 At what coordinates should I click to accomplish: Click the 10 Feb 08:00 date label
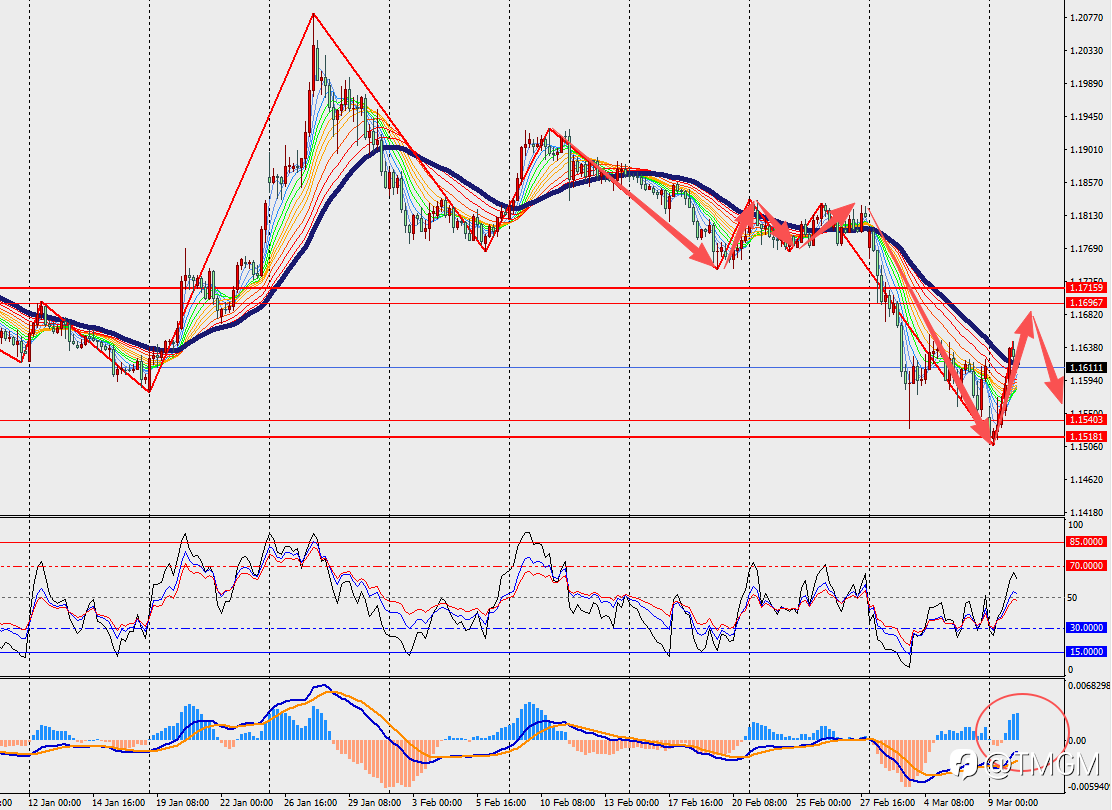tap(567, 802)
